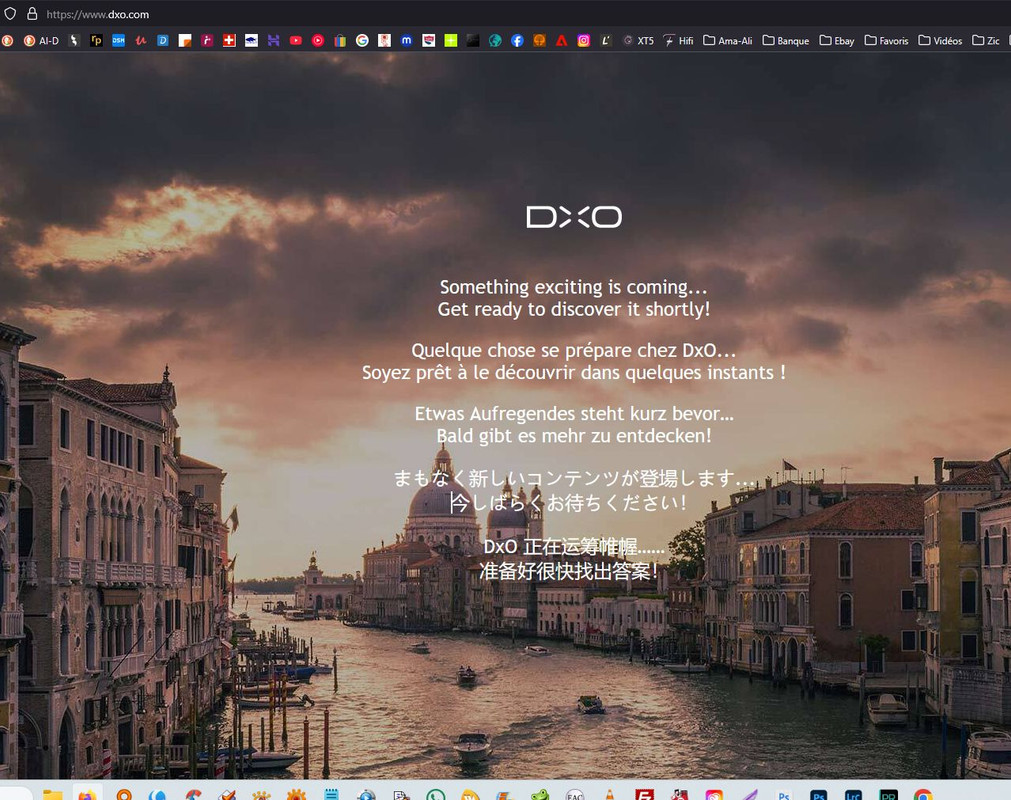Click "Quelque chose se prépare chez DxO..." text
Viewport: 1011px width, 800px height.
[573, 350]
